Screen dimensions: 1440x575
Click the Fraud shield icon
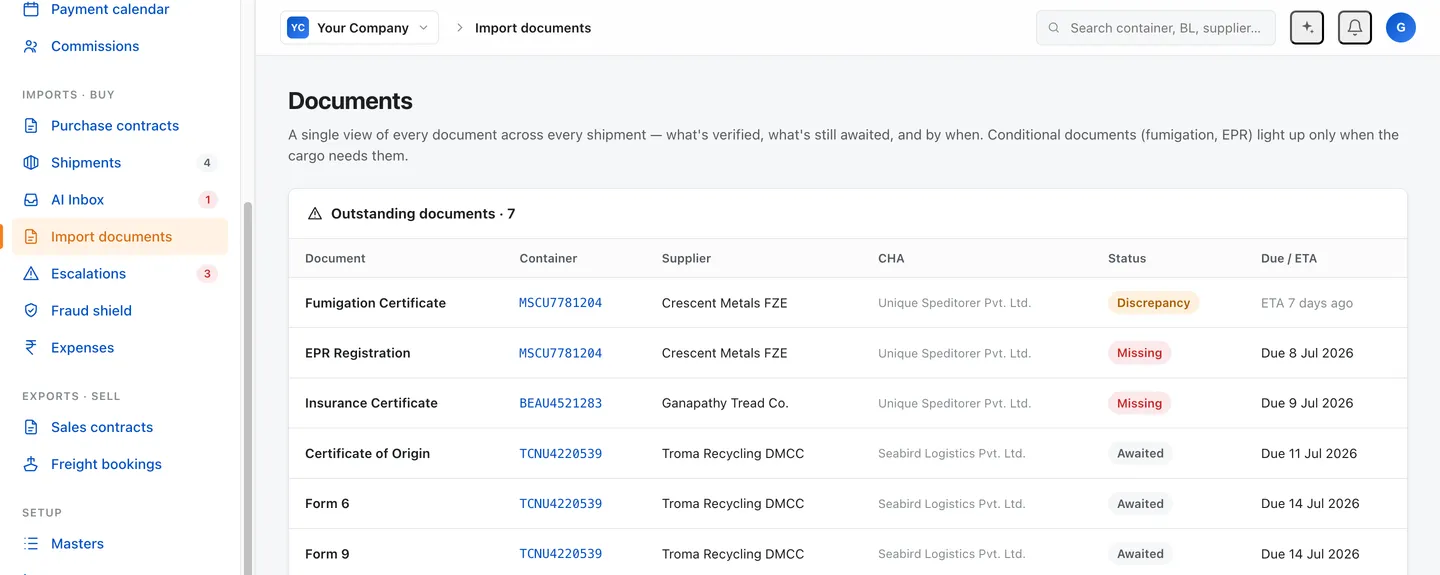[31, 311]
